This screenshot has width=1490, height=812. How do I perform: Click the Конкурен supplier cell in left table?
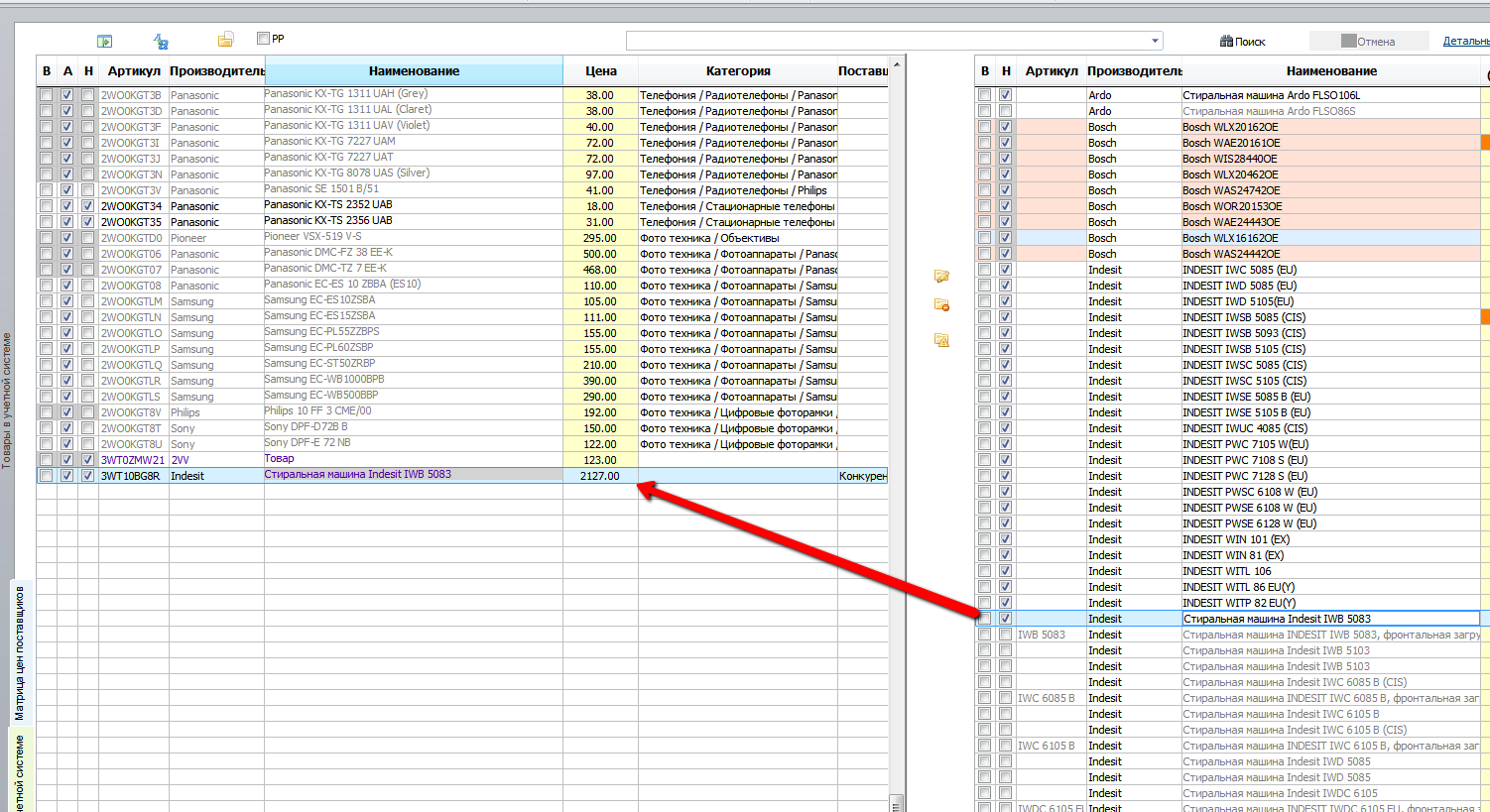862,476
